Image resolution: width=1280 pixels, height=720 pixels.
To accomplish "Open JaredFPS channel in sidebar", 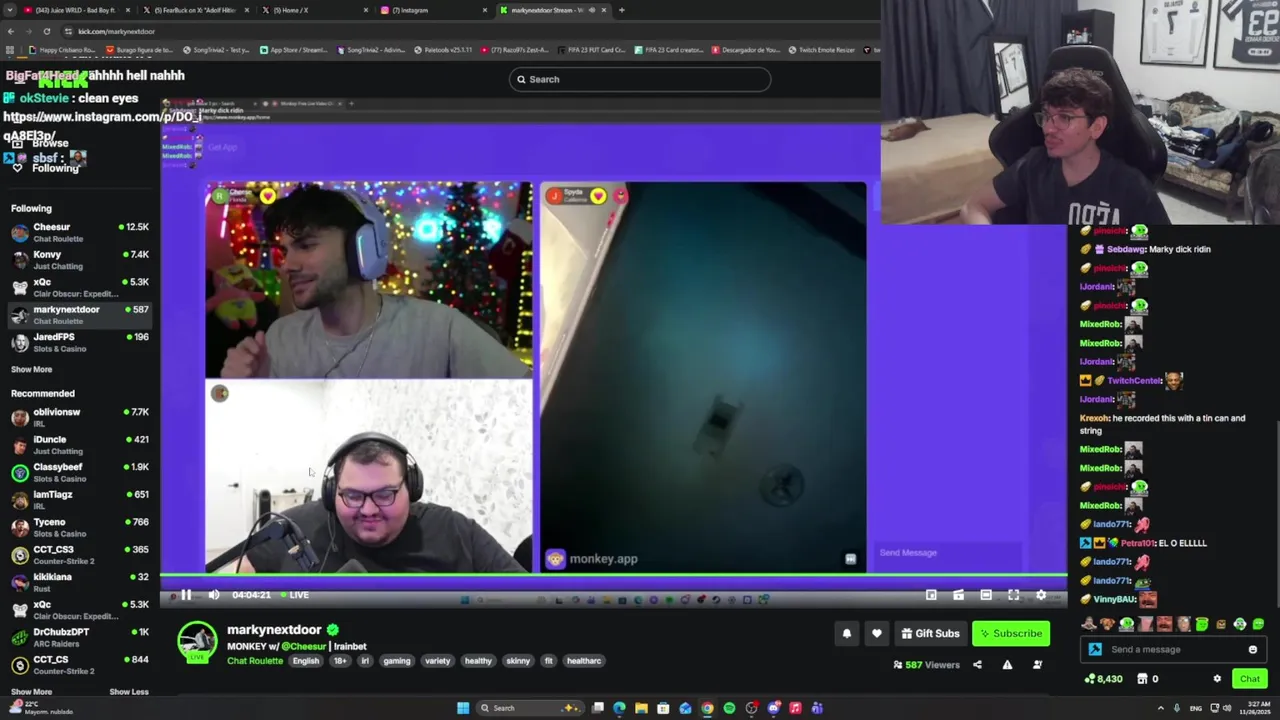I will pyautogui.click(x=80, y=343).
